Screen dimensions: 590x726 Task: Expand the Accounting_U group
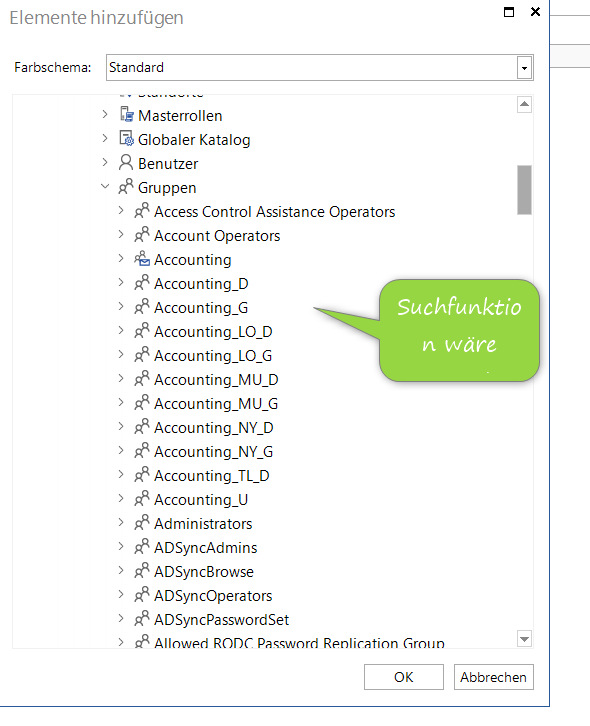[121, 499]
